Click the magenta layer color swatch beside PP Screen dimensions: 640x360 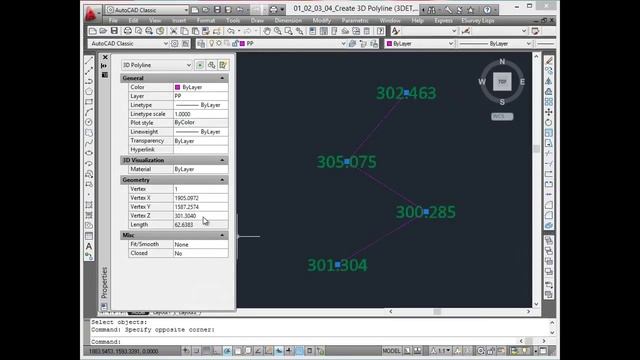coord(242,44)
